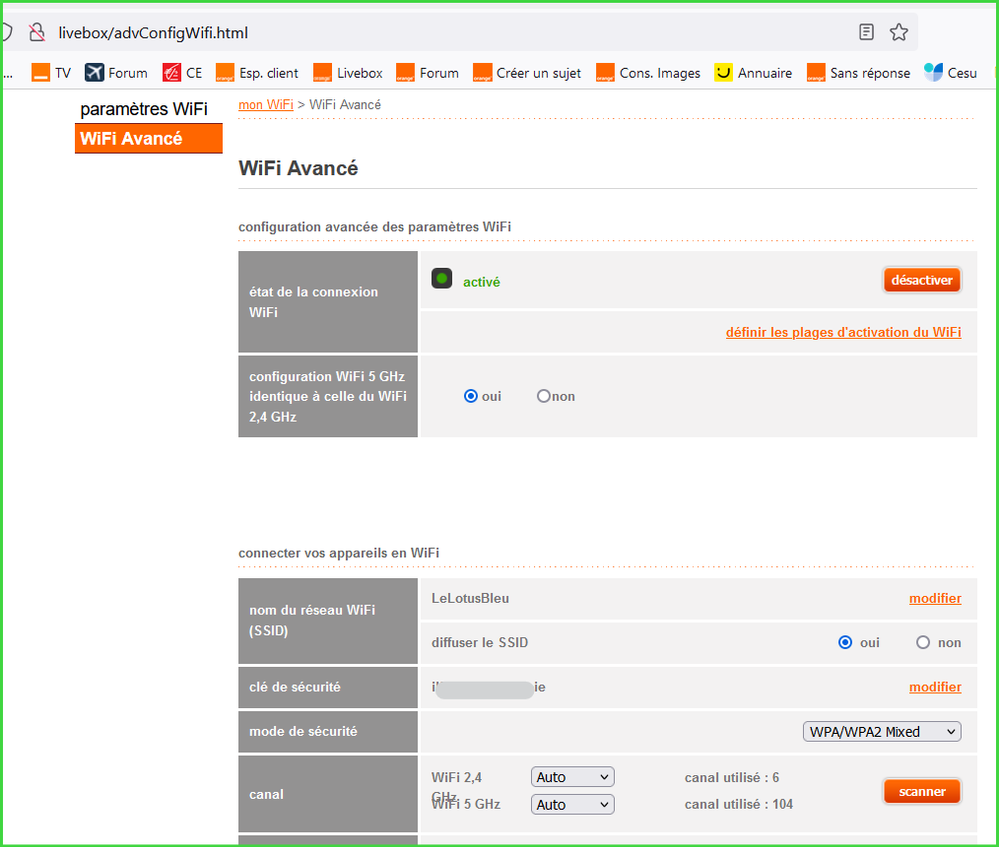Open the WiFi 2,4 GHz channel Auto dropdown

tap(572, 777)
